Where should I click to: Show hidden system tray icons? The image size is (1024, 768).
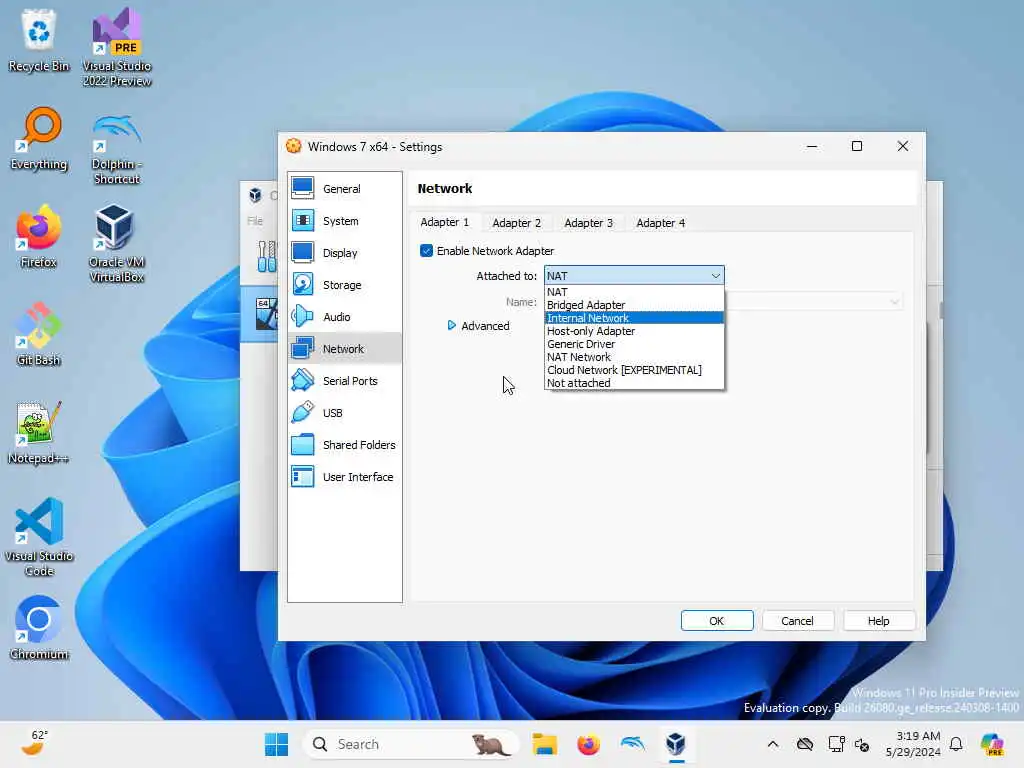click(x=773, y=744)
